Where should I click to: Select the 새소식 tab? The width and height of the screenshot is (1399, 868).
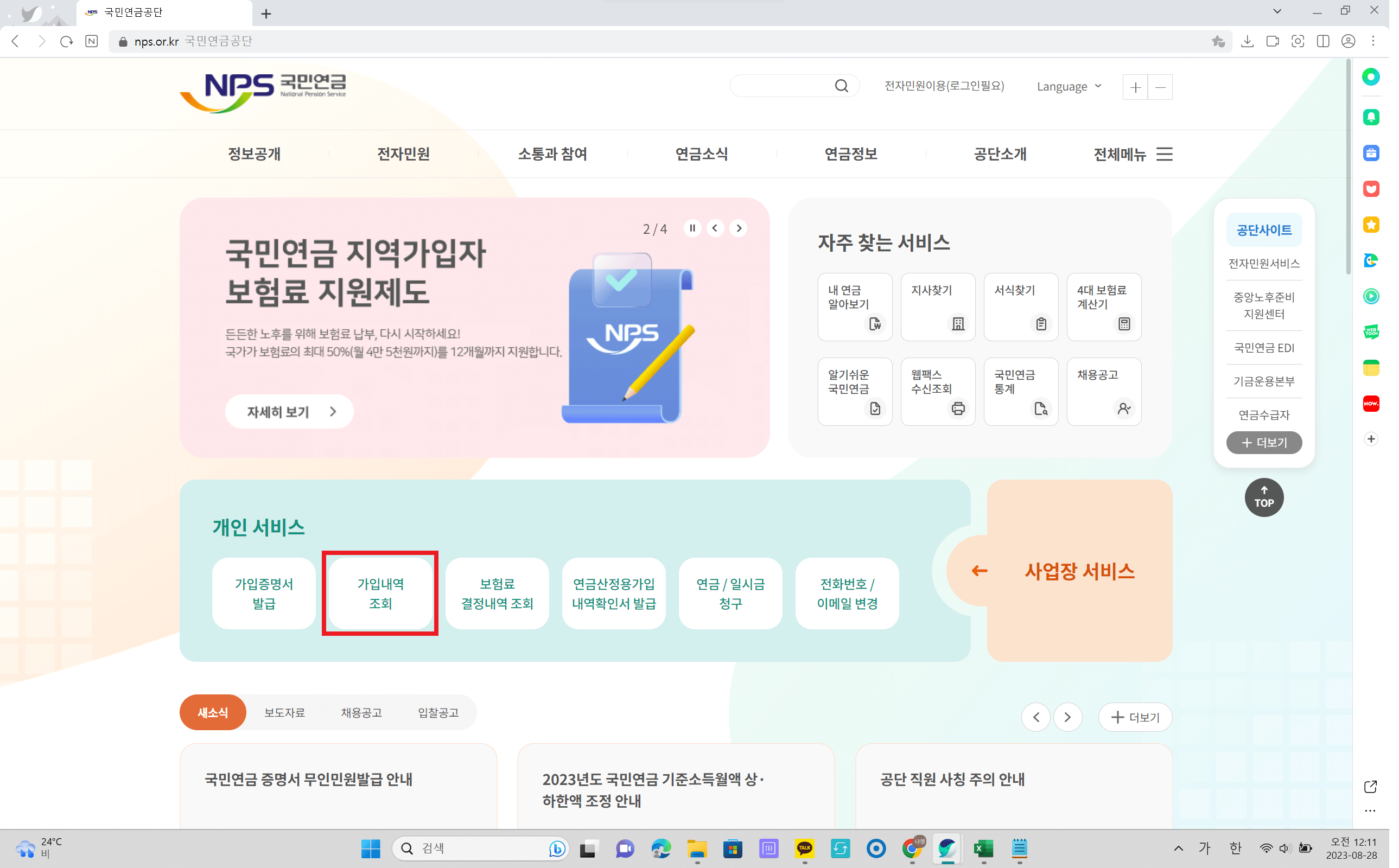(213, 712)
